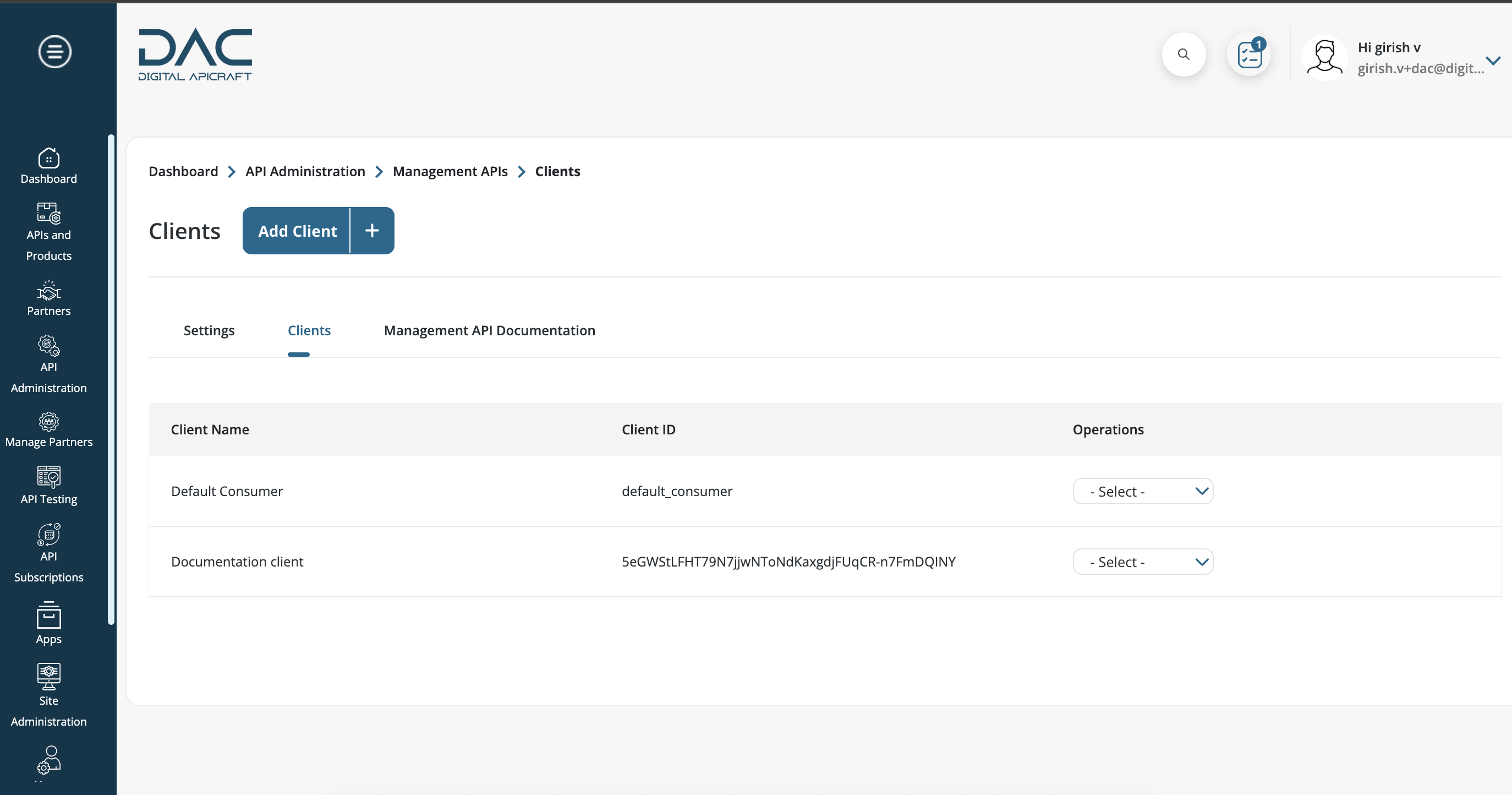Click the Client Name column header
The height and width of the screenshot is (795, 1512).
(x=210, y=430)
